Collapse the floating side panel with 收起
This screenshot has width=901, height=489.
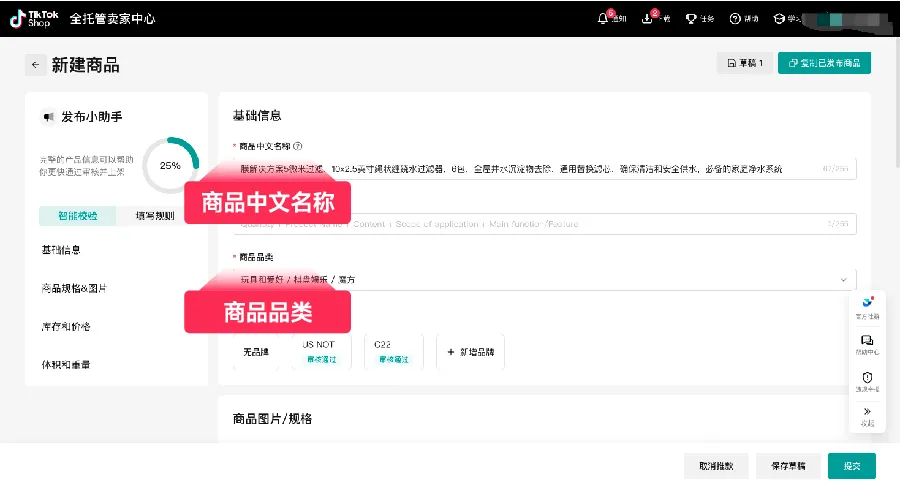click(866, 415)
